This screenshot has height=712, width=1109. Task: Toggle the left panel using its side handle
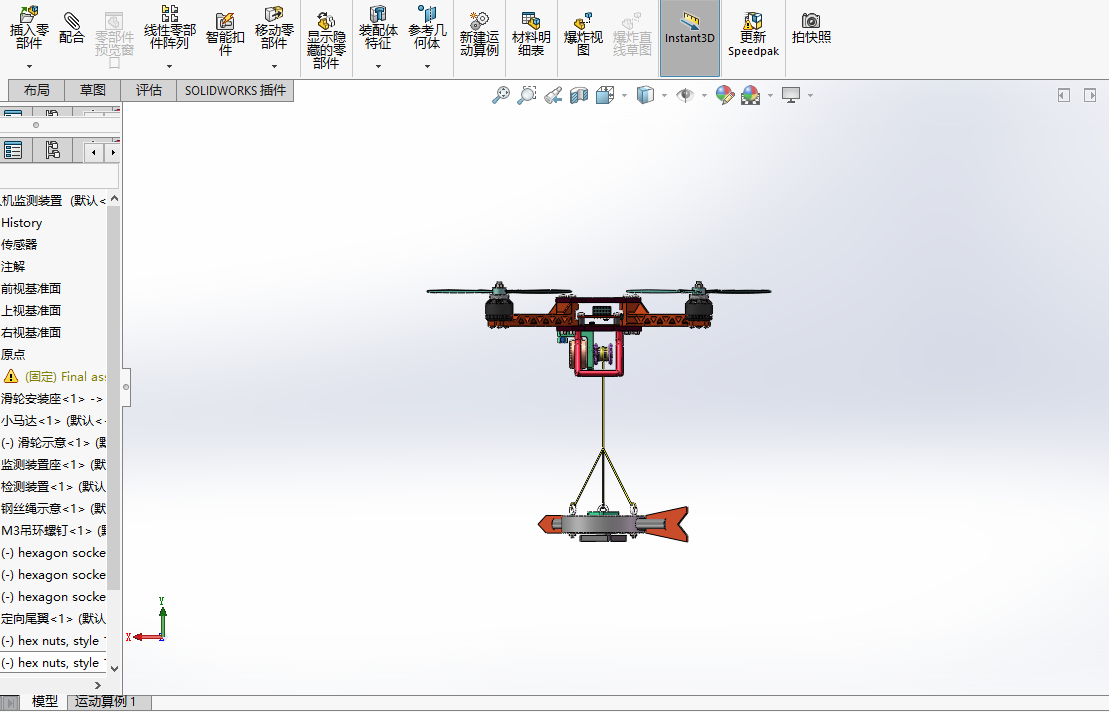click(126, 387)
